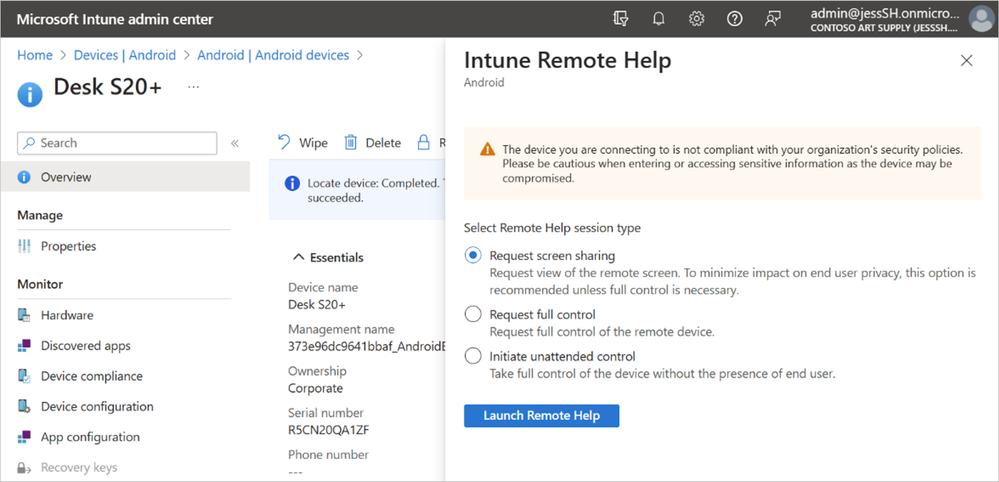
Task: Select Initiate unattended control option
Action: click(x=473, y=356)
